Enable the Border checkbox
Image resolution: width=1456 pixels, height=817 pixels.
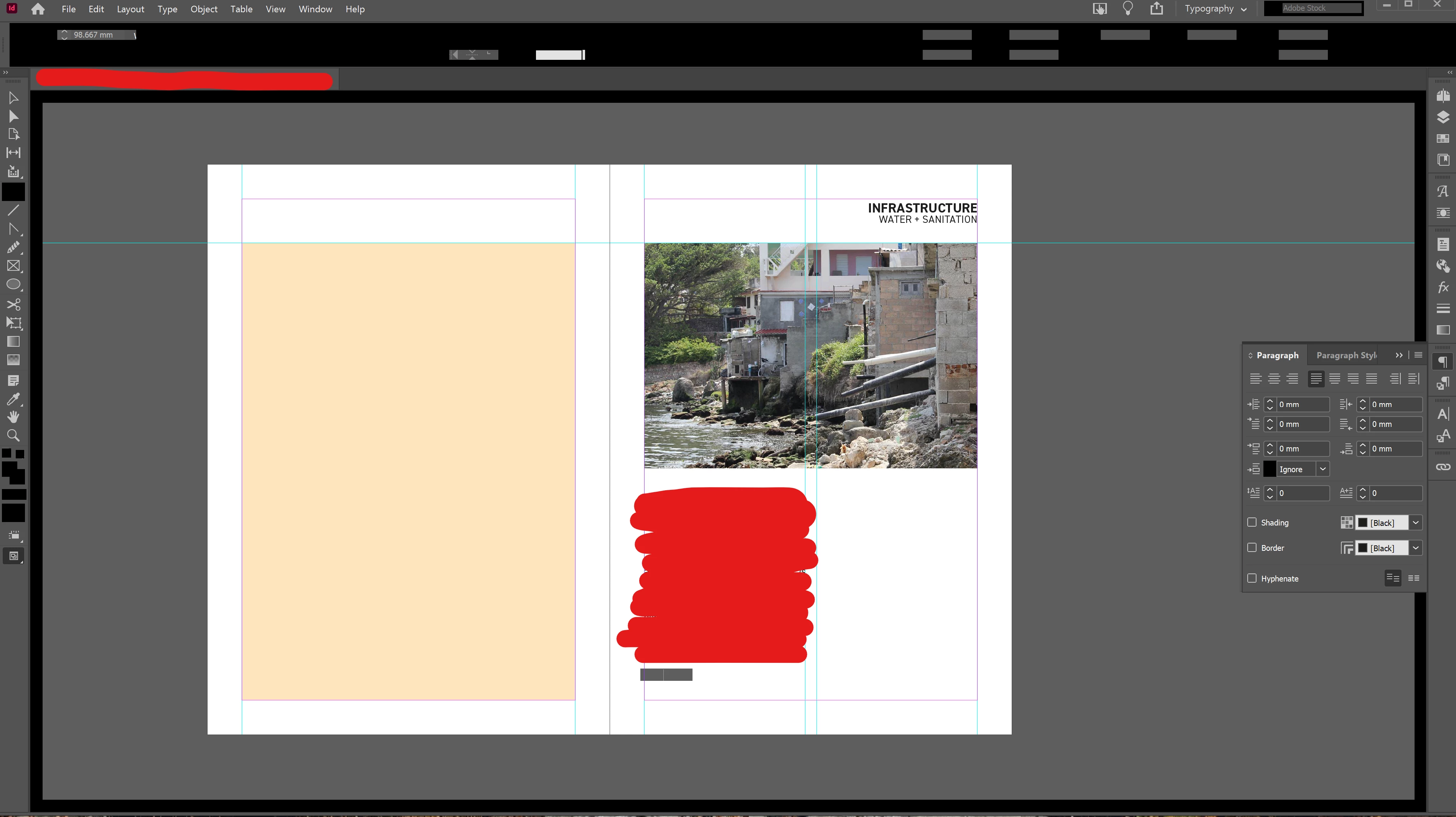[1252, 548]
